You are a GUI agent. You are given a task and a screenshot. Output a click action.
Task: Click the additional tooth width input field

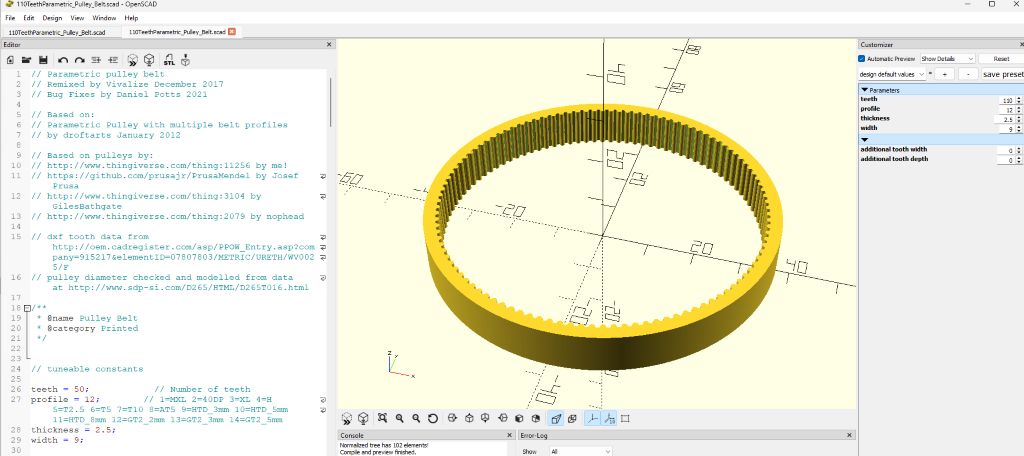1006,150
